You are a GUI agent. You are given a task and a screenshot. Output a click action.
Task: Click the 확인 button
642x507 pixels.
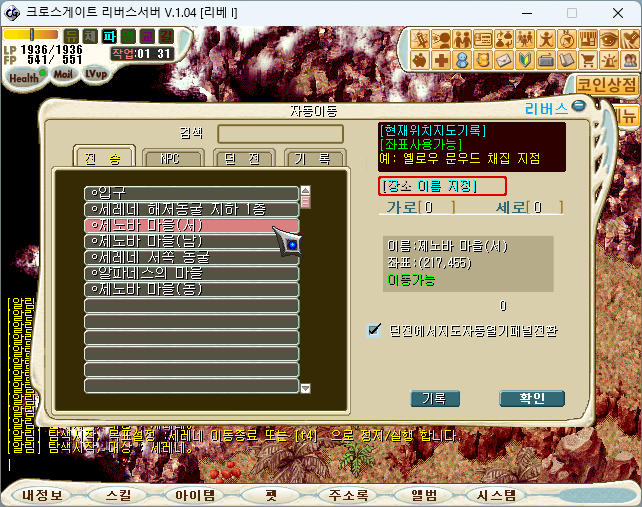(x=532, y=398)
